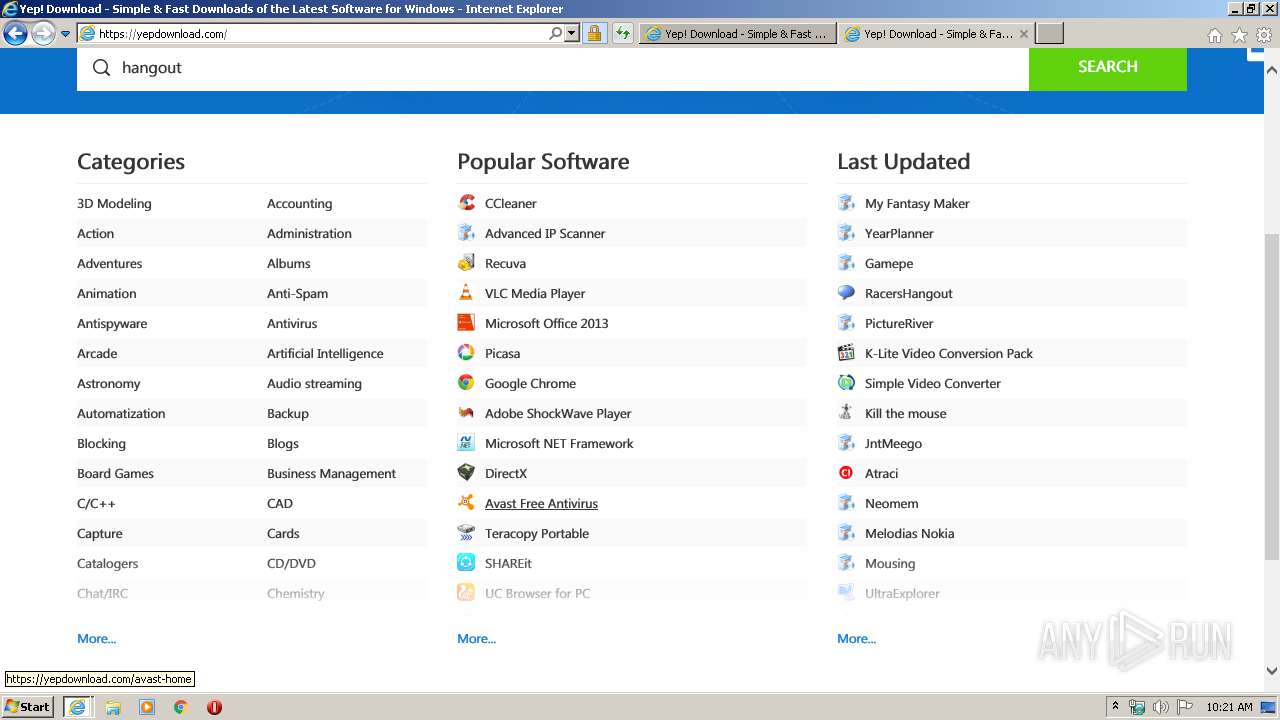Click the Simple Video Converter icon

(x=846, y=383)
